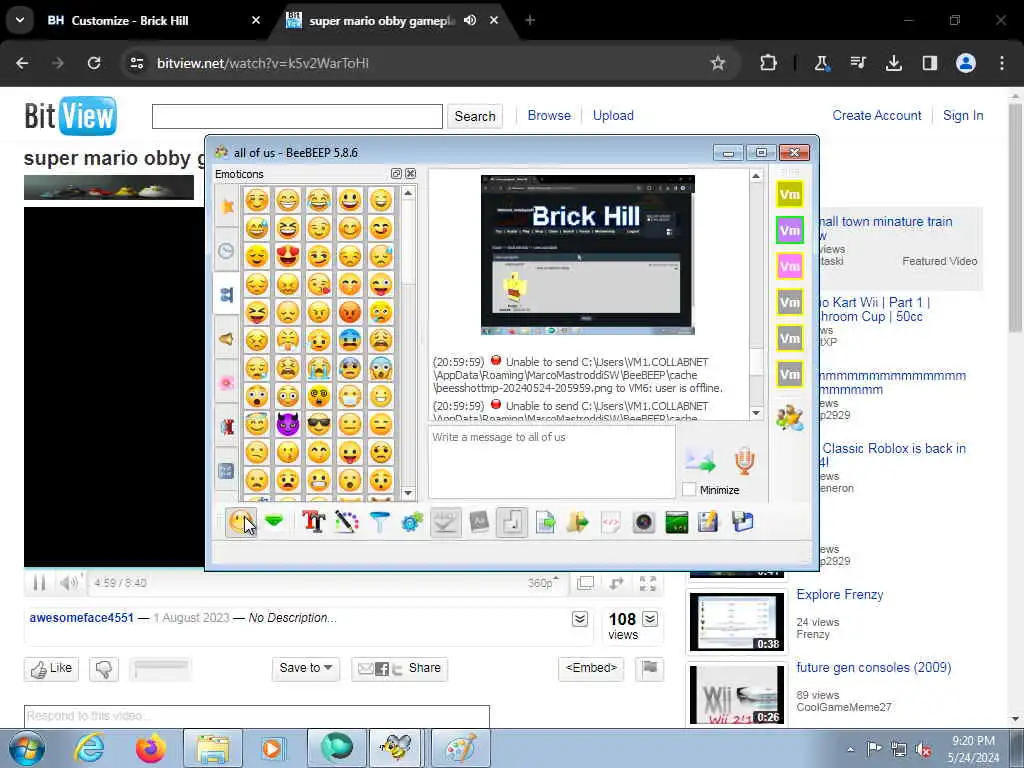Open the Brick Hill screenshot thumbnail in chat
This screenshot has width=1024, height=768.
tap(588, 255)
